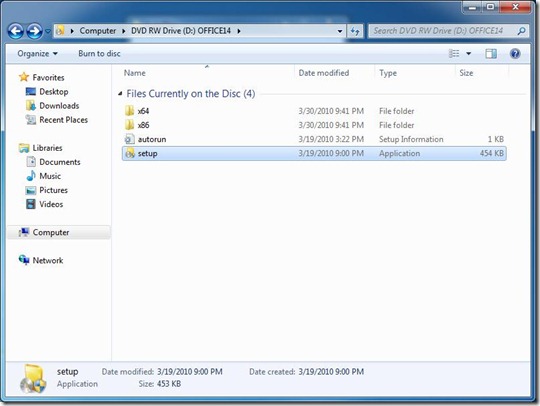The image size is (540, 406).
Task: Select DVD RW Drive (D:) OFFICE14 breadcrumb
Action: pyautogui.click(x=181, y=31)
